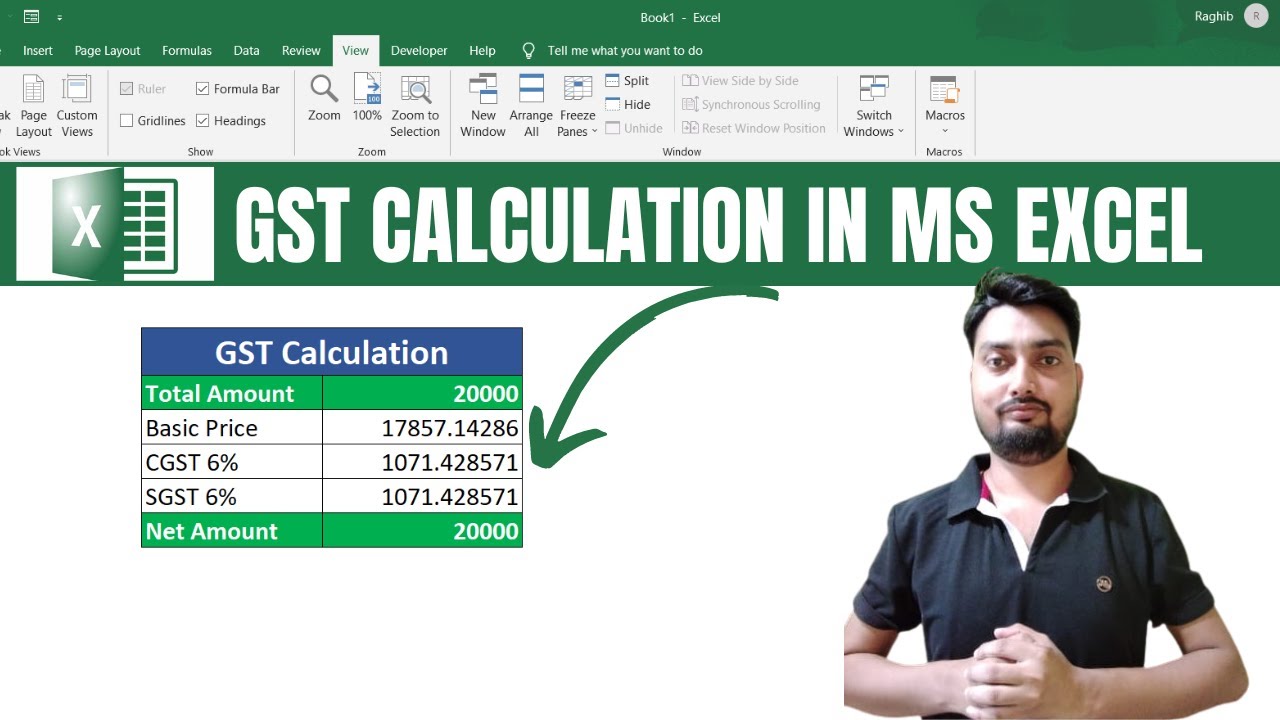
Task: Click the Tell me lightbulb icon
Action: (x=529, y=50)
